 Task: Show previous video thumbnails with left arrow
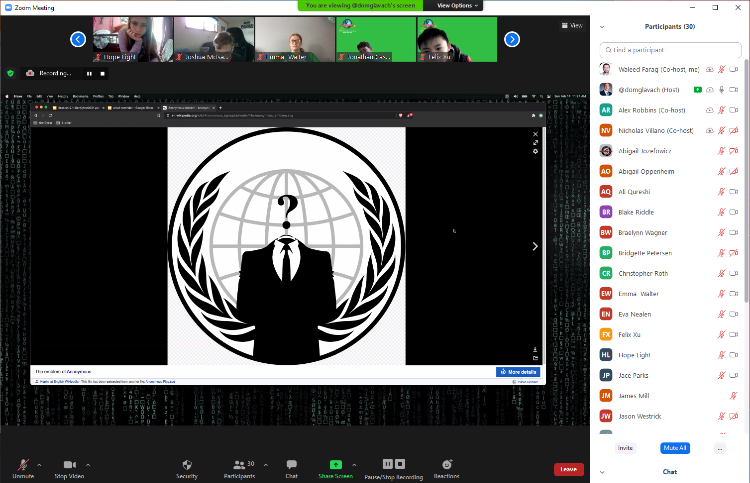78,39
